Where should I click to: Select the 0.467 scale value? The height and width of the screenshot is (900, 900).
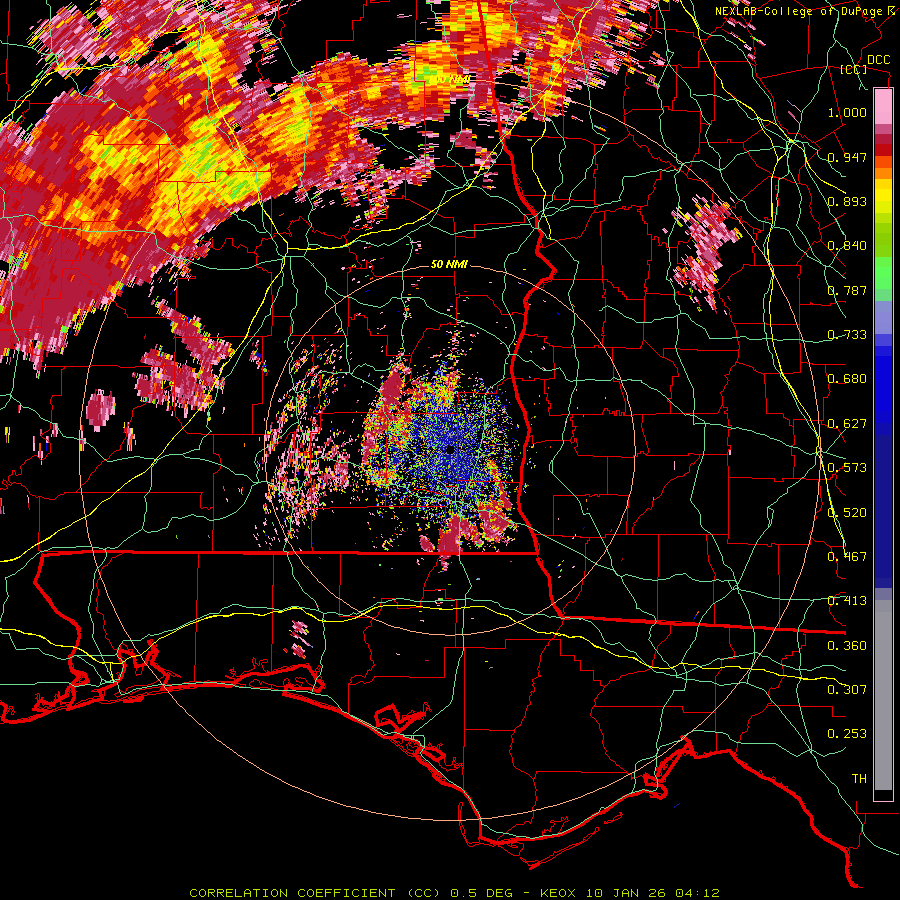(847, 556)
